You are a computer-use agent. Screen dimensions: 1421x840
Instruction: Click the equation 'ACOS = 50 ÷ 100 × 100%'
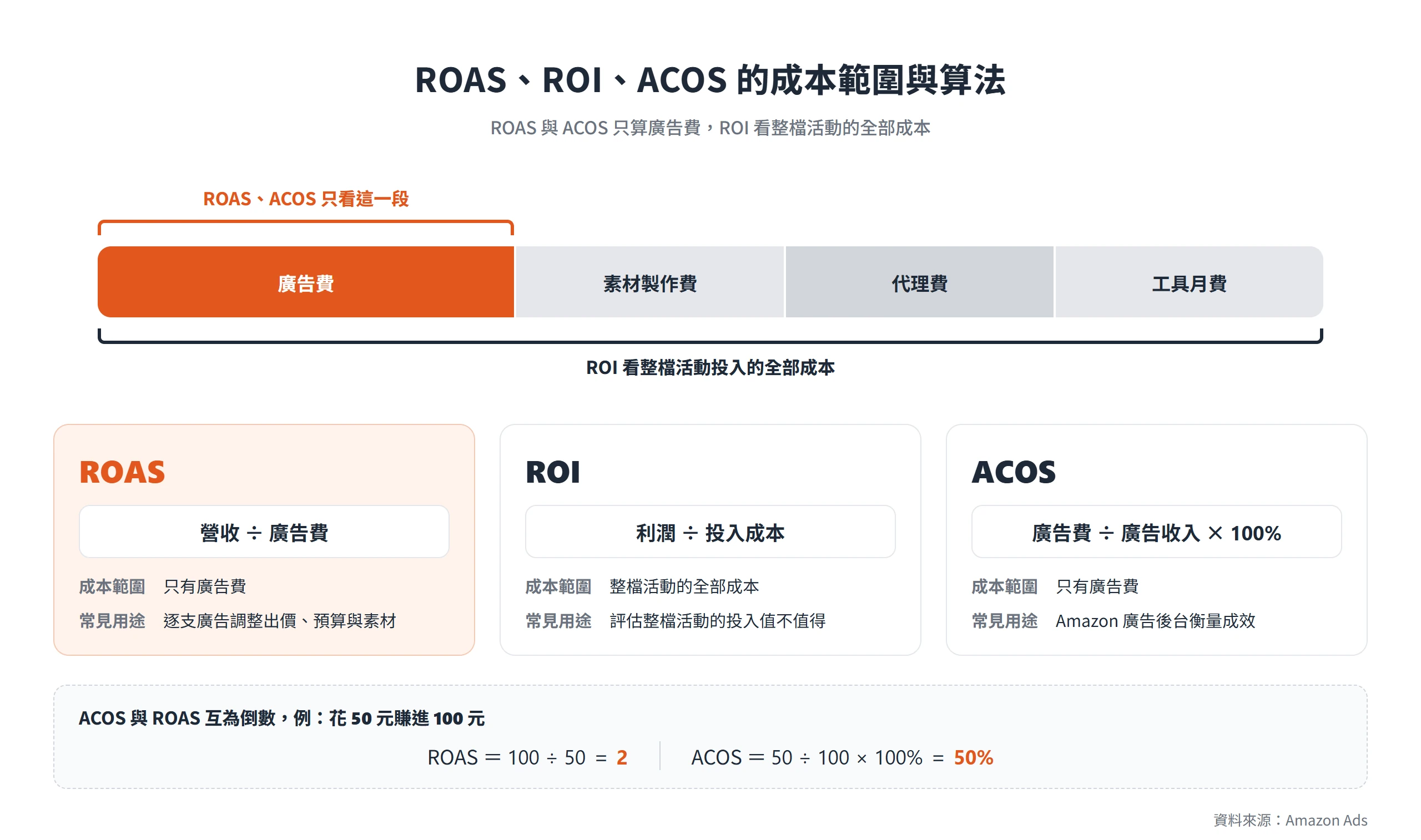pyautogui.click(x=807, y=757)
